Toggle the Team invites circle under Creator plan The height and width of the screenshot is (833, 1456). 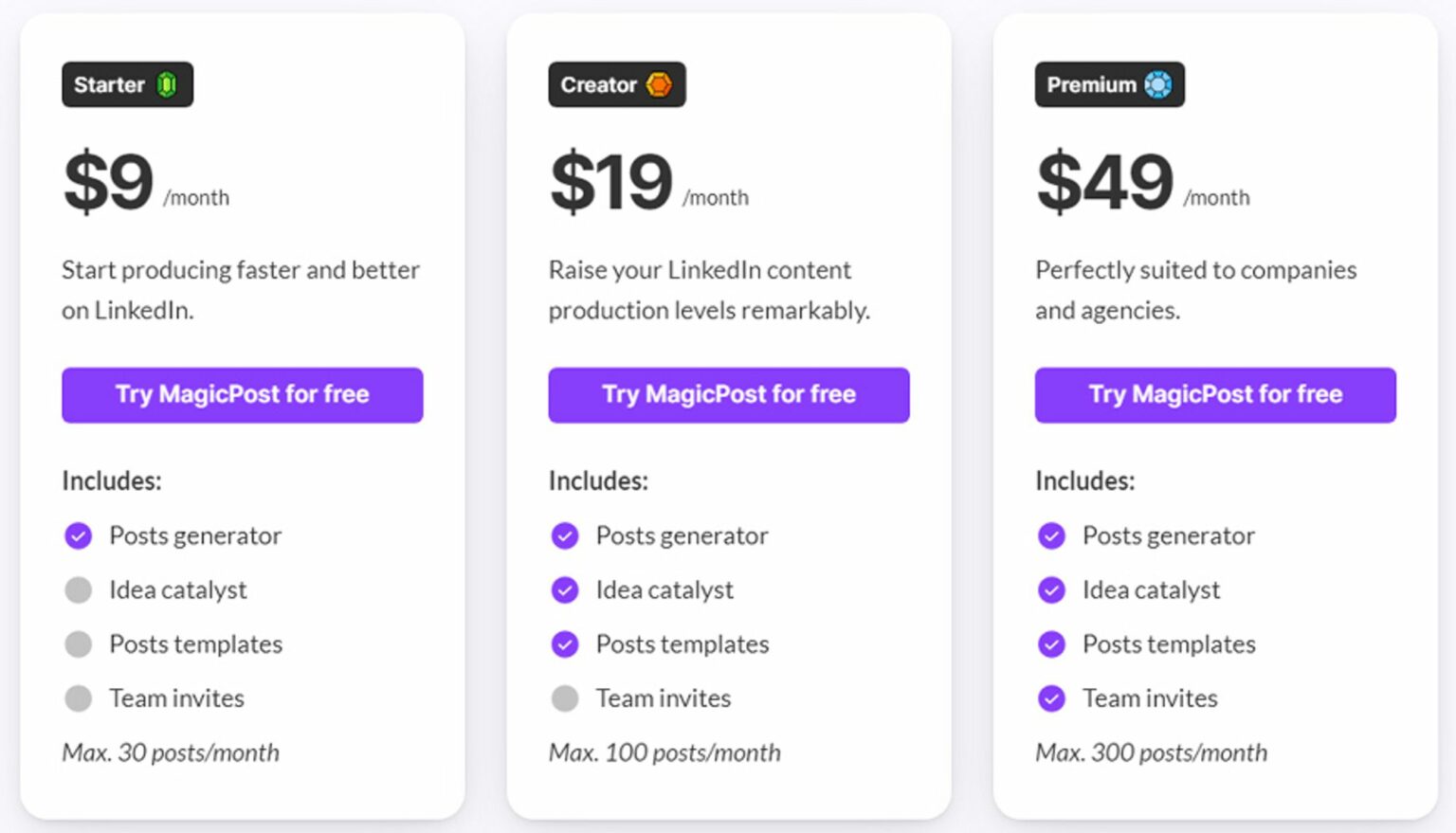[564, 698]
